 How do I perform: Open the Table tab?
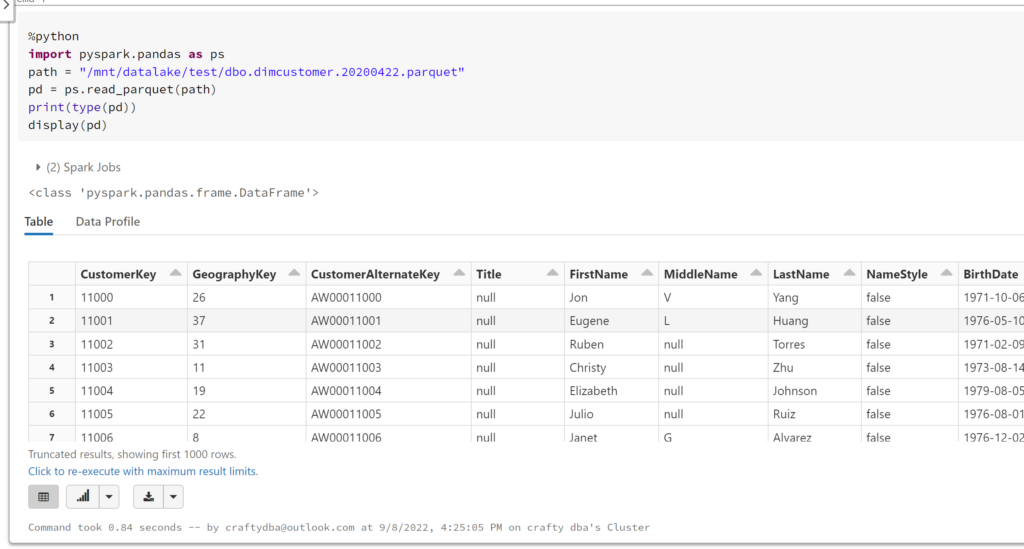(x=39, y=221)
